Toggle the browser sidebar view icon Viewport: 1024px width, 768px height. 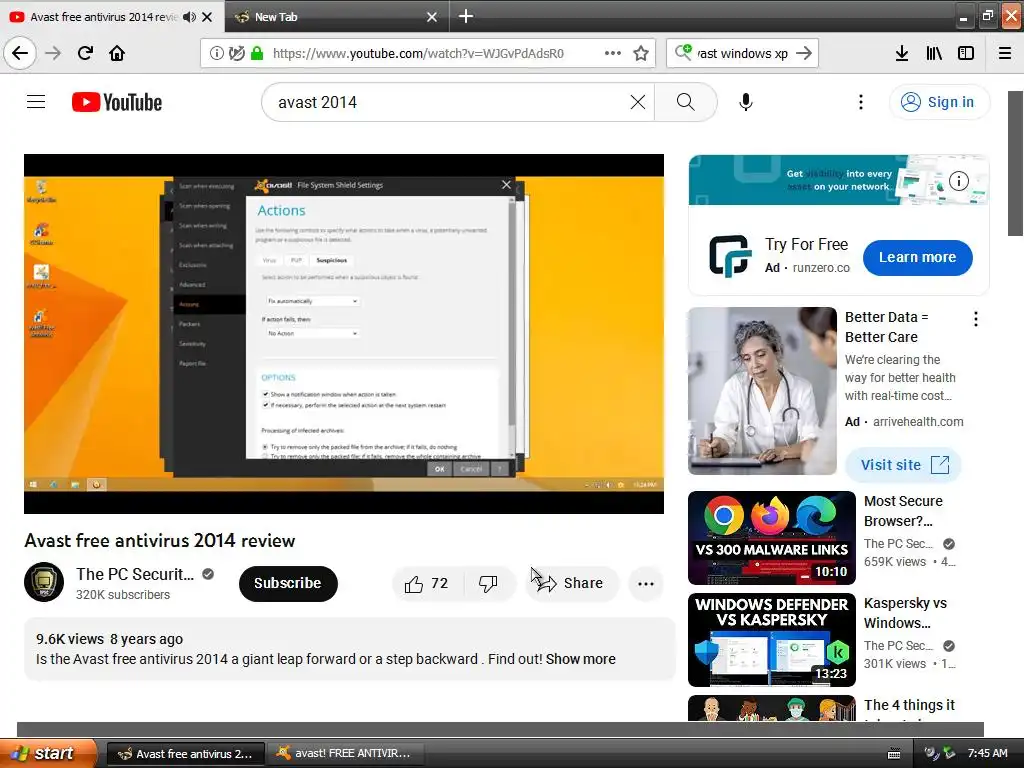click(x=966, y=53)
